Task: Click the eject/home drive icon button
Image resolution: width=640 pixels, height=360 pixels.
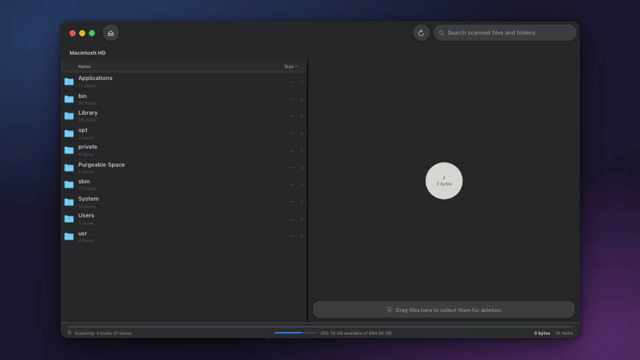Action: pyautogui.click(x=111, y=33)
